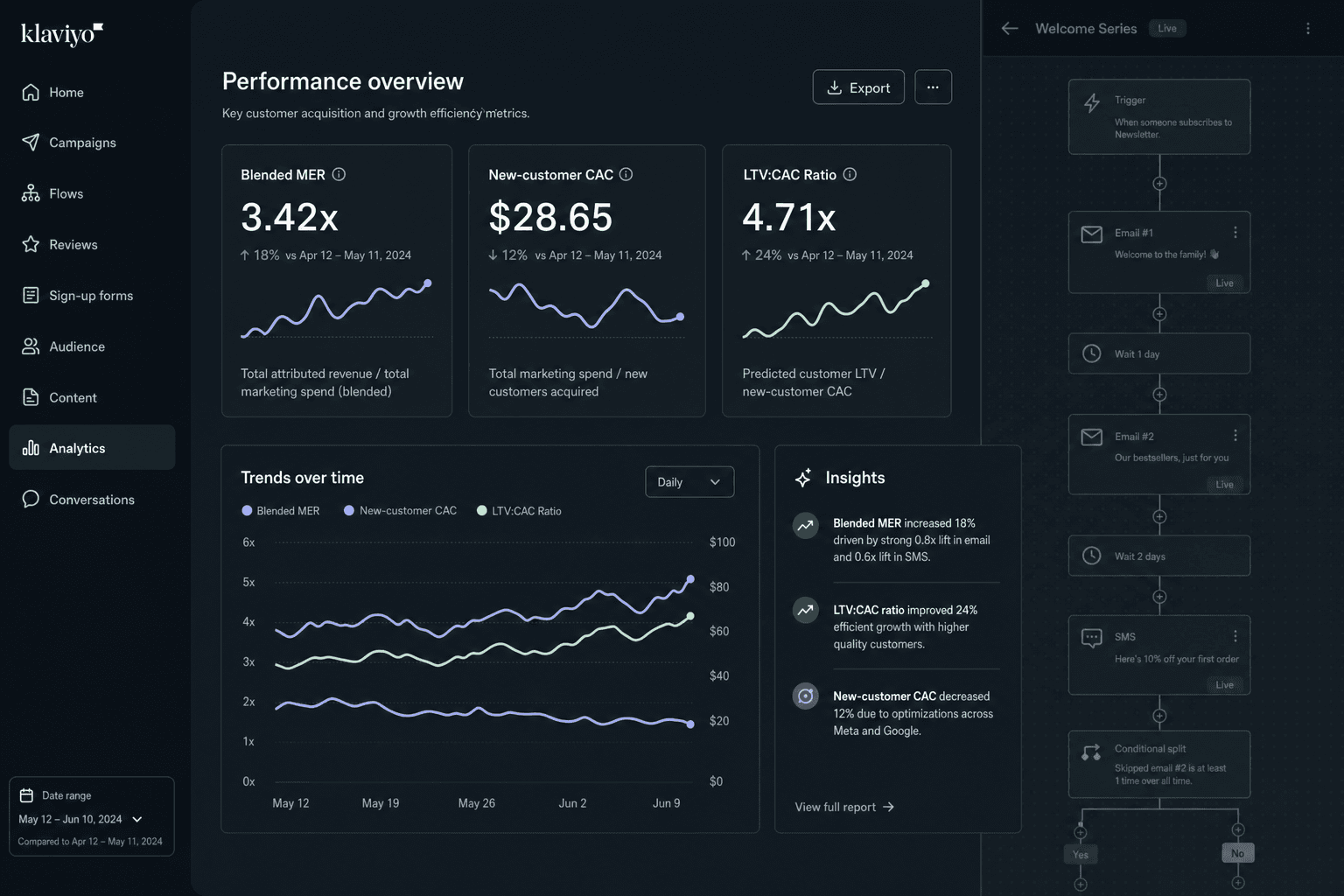Image resolution: width=1344 pixels, height=896 pixels.
Task: Click the Export button
Action: [x=858, y=87]
